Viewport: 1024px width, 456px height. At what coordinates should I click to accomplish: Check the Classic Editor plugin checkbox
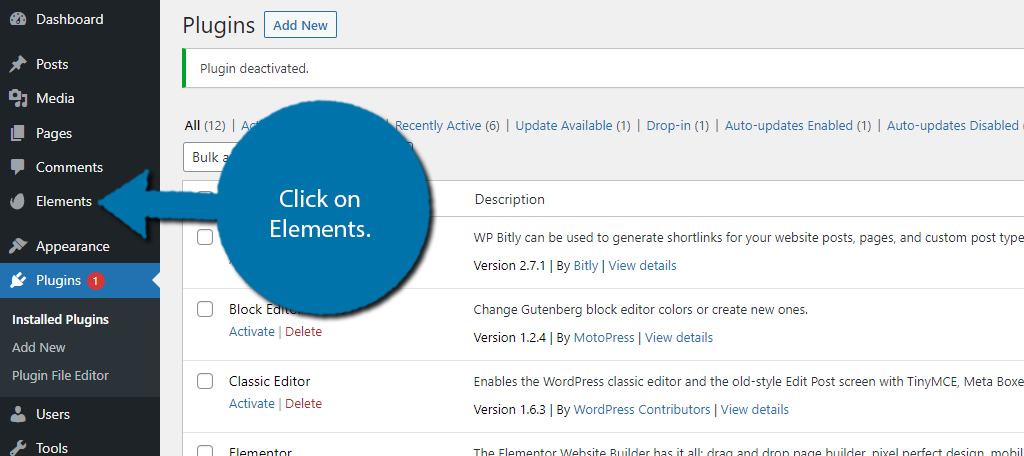(x=205, y=381)
